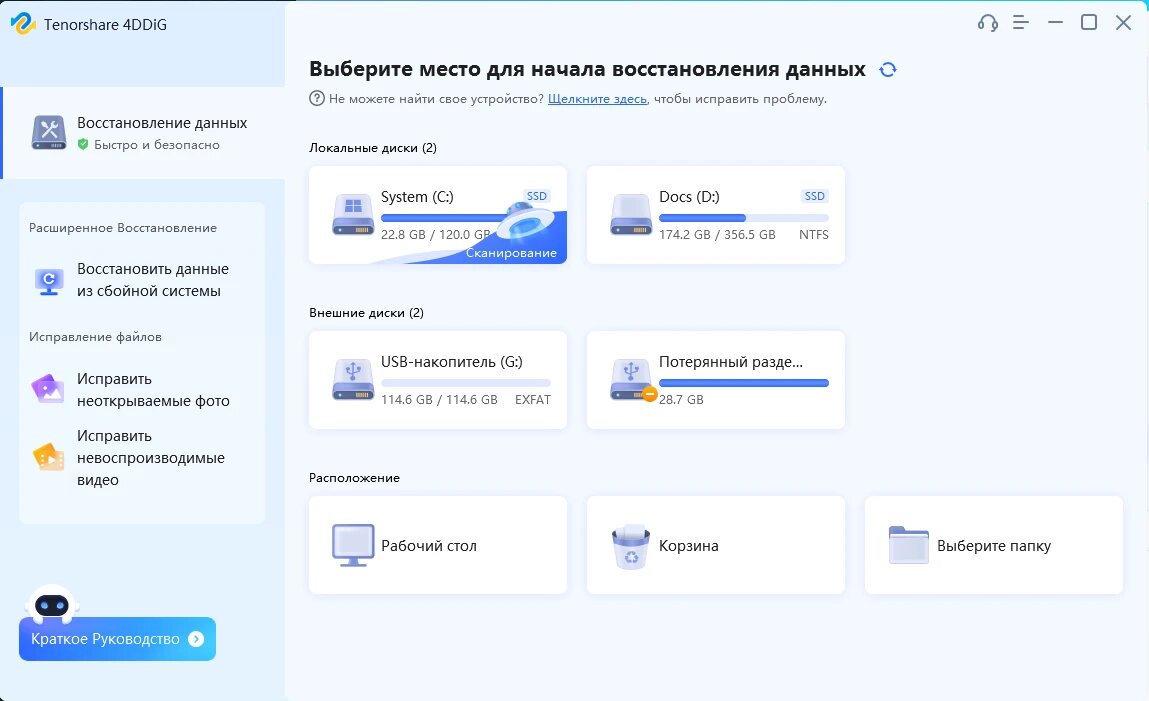Click the data recovery tools icon in sidebar
The width and height of the screenshot is (1149, 701).
pyautogui.click(x=49, y=133)
